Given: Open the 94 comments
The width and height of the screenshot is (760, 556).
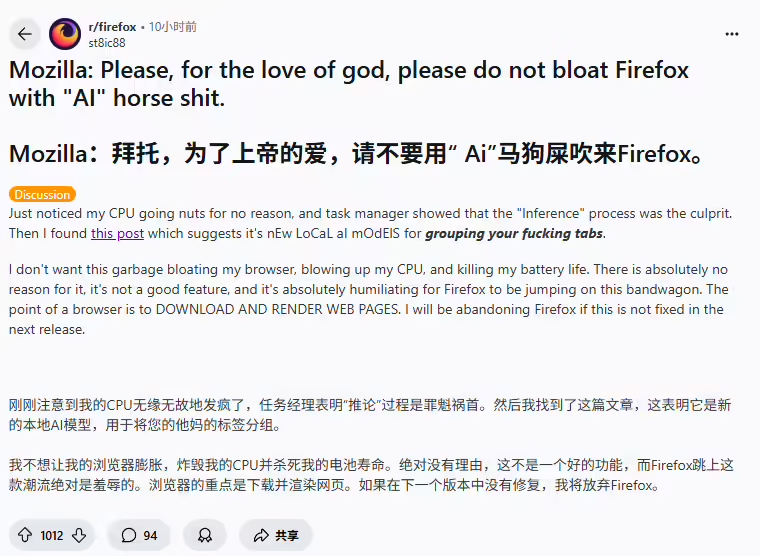Looking at the screenshot, I should click(139, 535).
